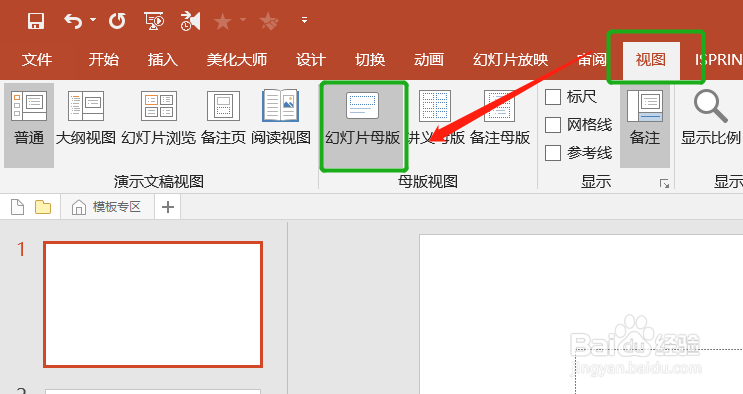Enable the 标尺 ruler checkbox
This screenshot has width=743, height=394.
553,97
